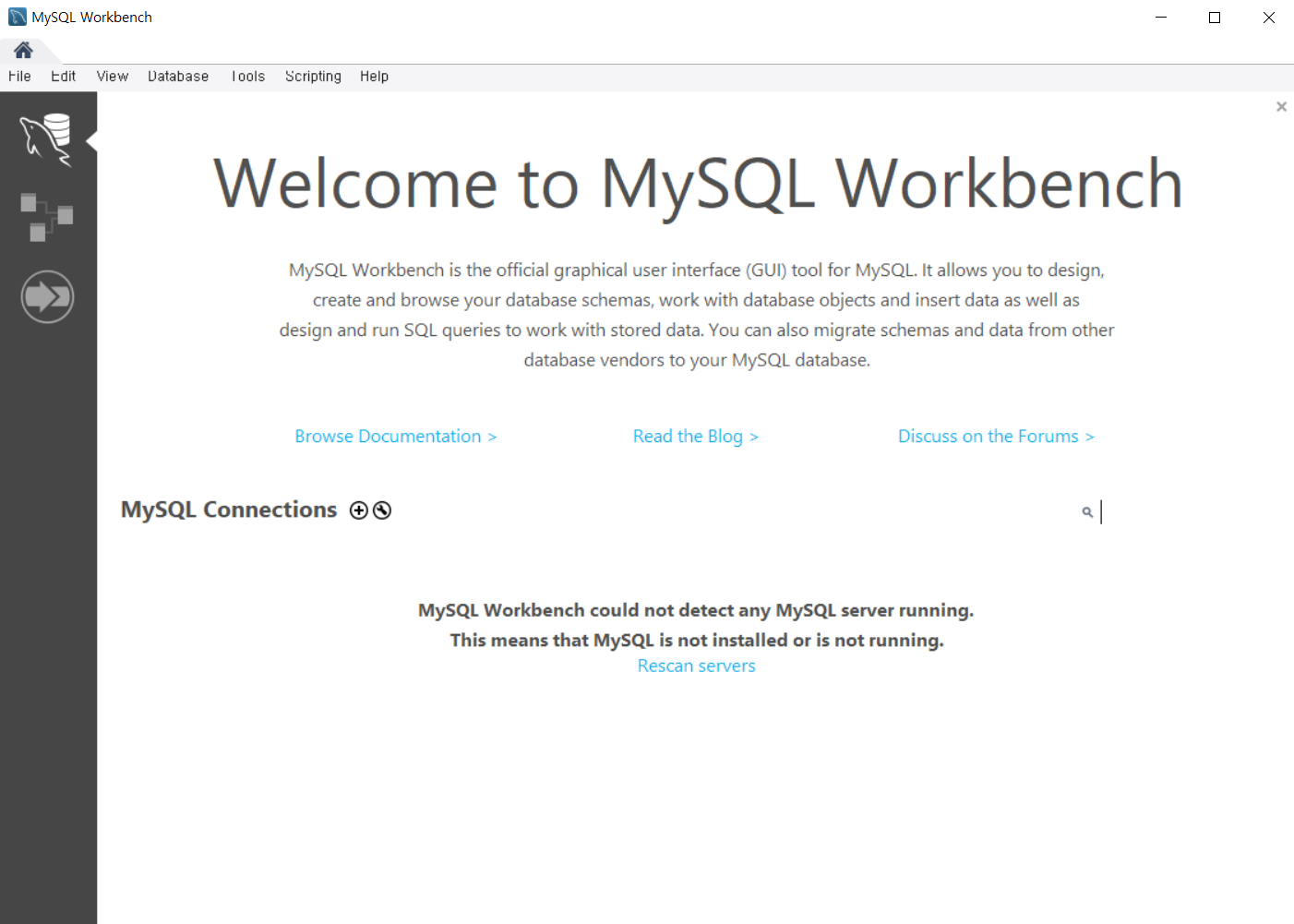
Task: Click Rescan servers link
Action: 697,666
